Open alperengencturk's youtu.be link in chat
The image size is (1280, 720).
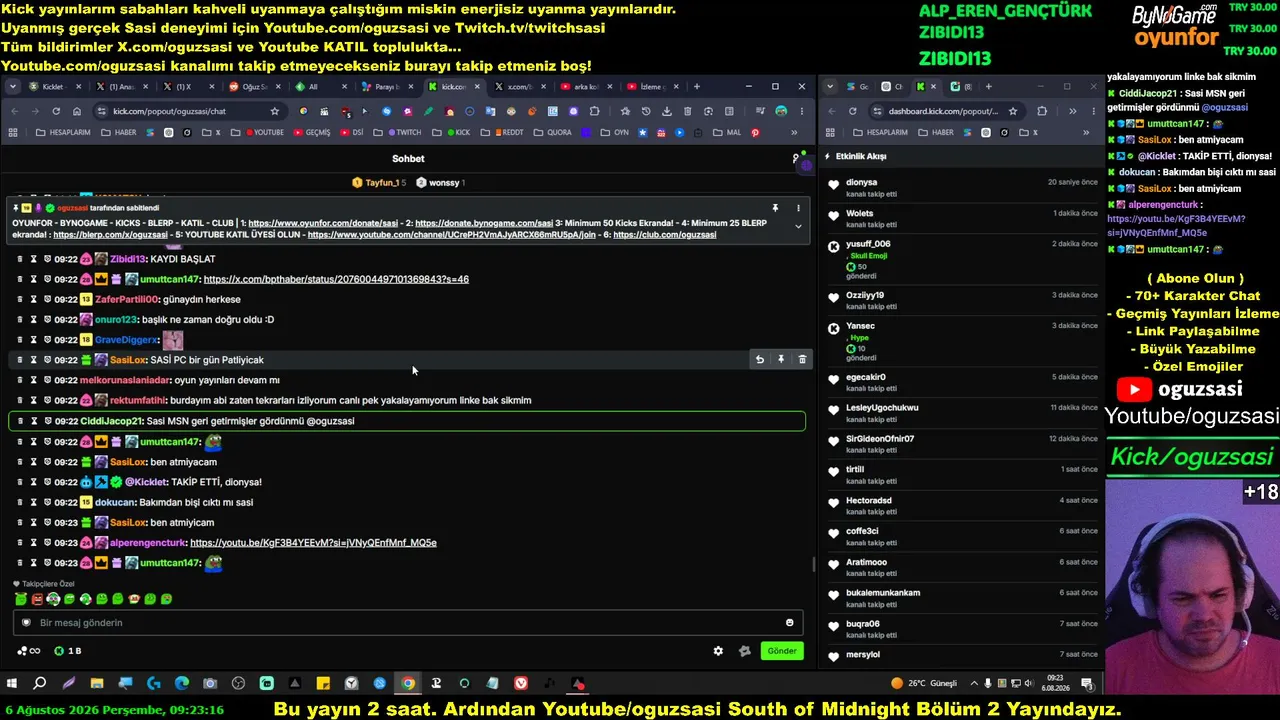click(x=313, y=543)
